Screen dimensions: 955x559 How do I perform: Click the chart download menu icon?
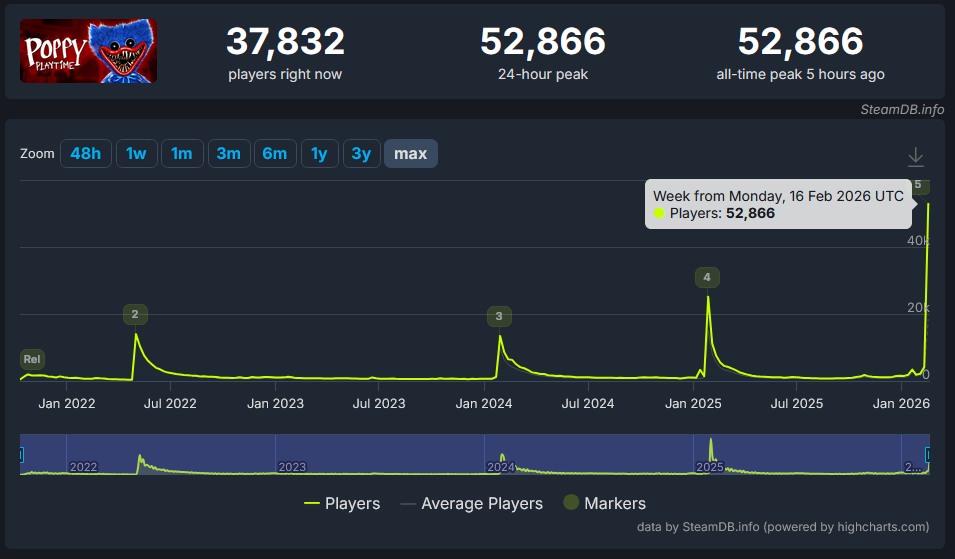coord(915,157)
